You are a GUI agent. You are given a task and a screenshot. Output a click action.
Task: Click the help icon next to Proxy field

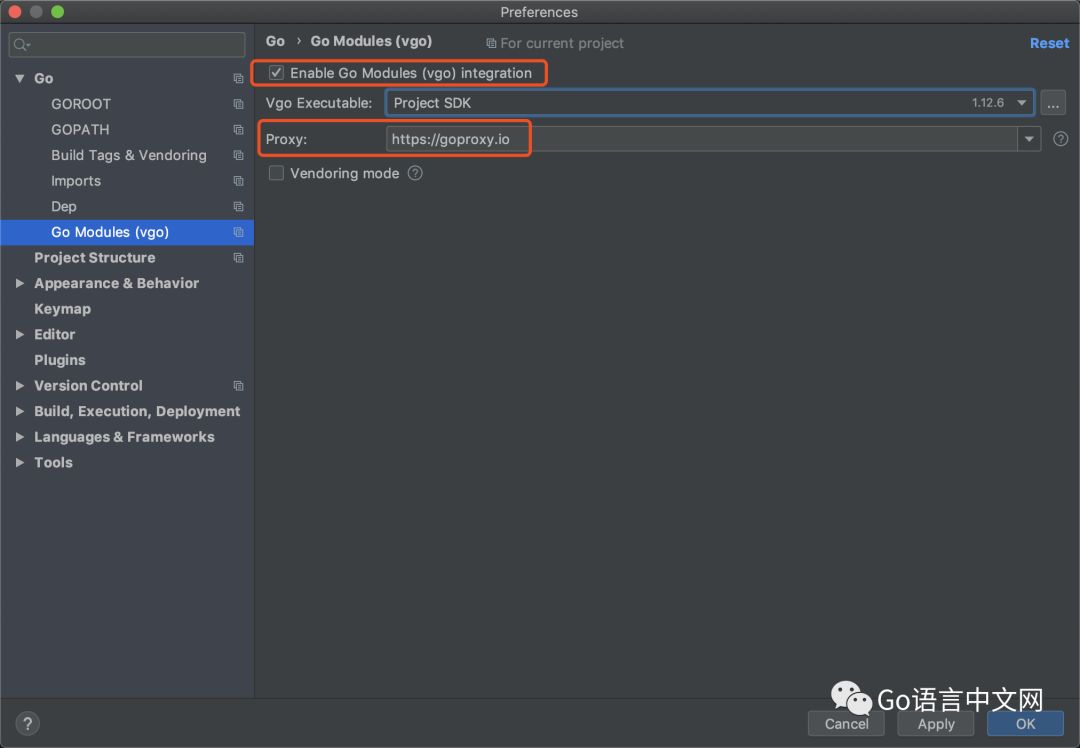point(1061,140)
